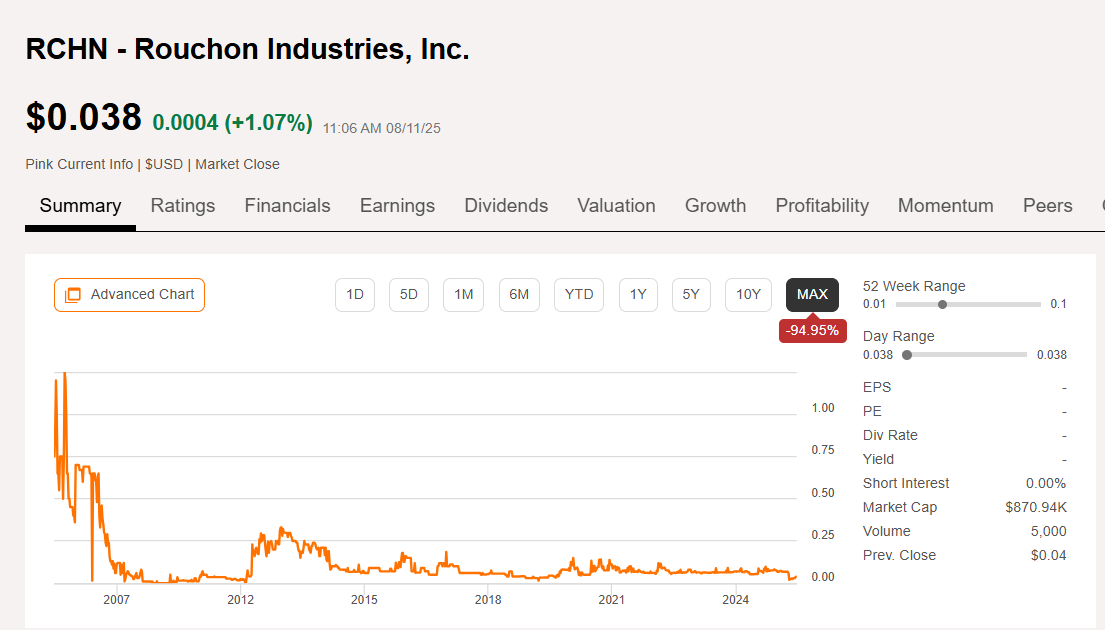Viewport: 1105px width, 630px height.
Task: Click the 1.00 price axis label
Action: tap(822, 408)
